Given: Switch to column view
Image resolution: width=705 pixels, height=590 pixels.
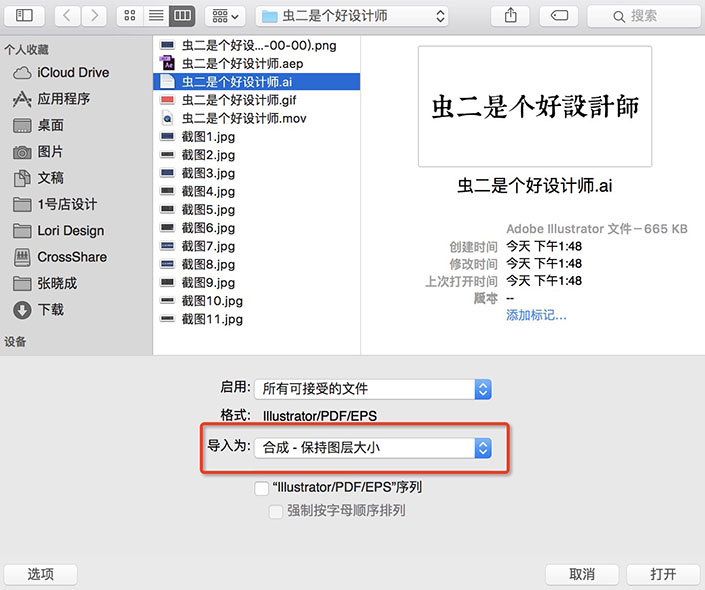Looking at the screenshot, I should coord(182,16).
